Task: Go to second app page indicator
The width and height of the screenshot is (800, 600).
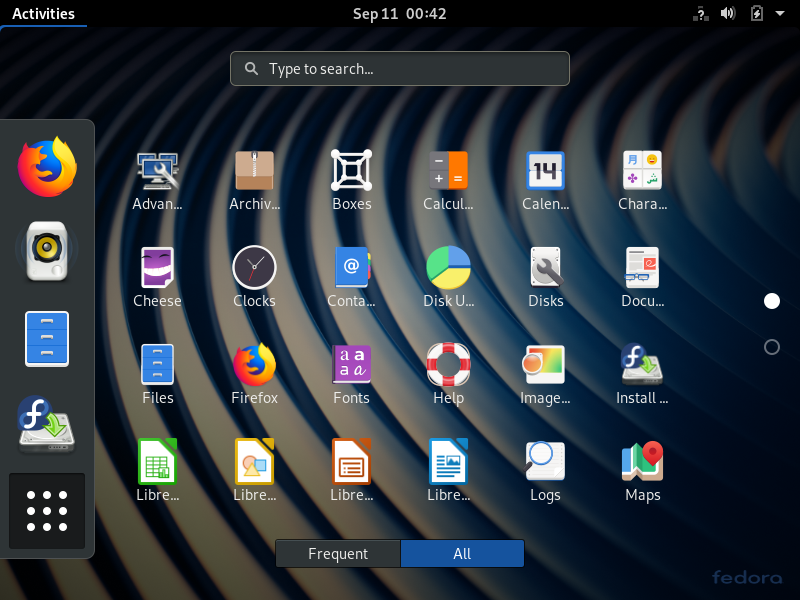Action: [x=771, y=347]
